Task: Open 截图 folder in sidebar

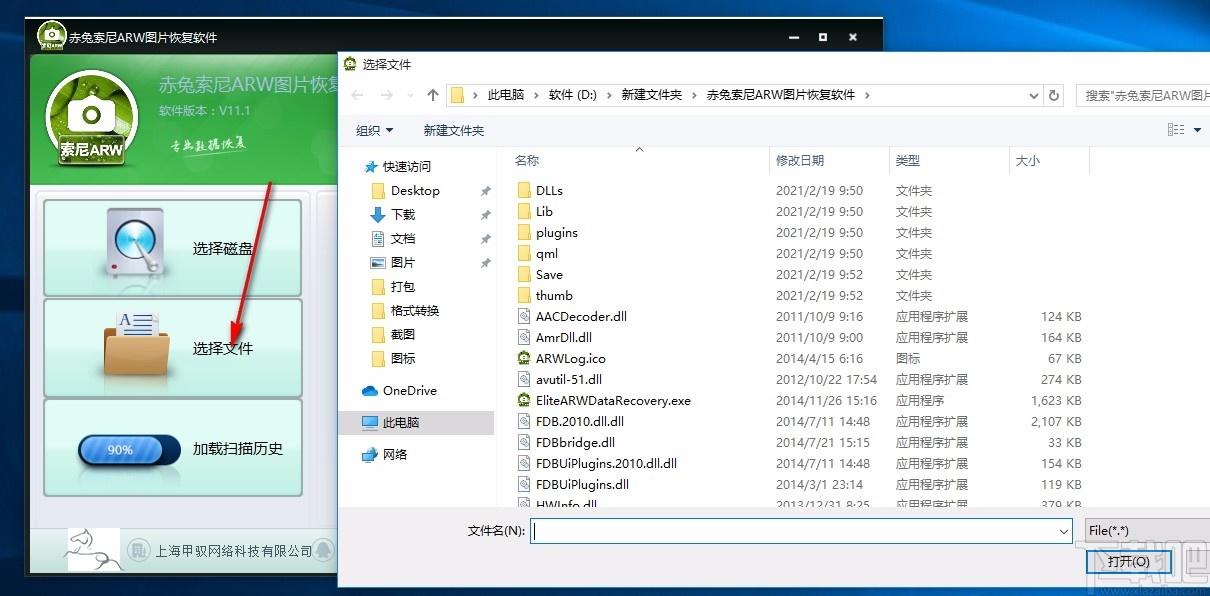Action: tap(403, 334)
